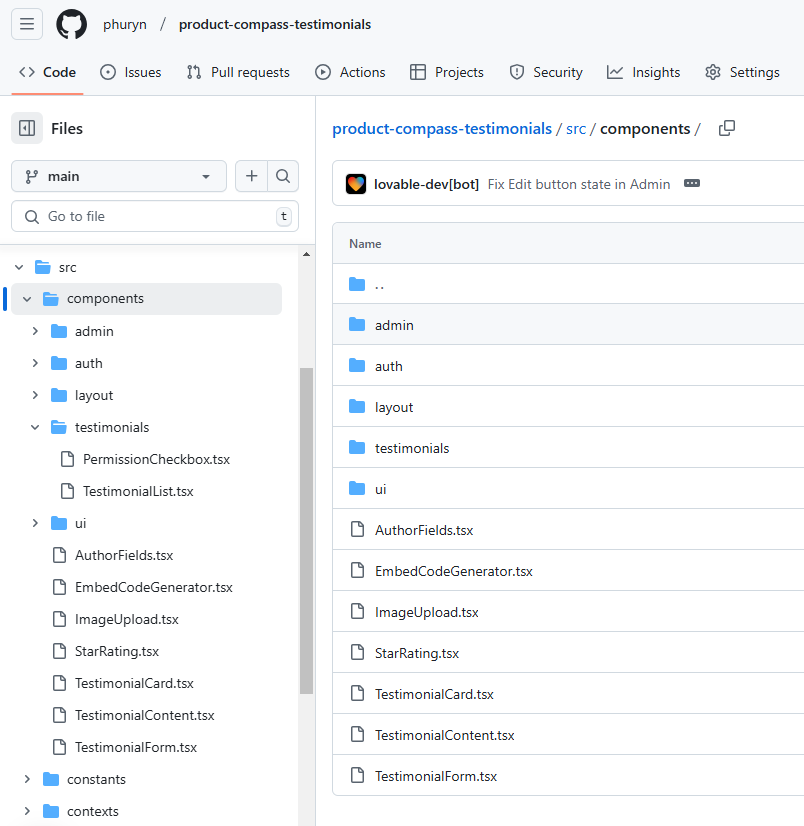Switch to the Pull requests tab
This screenshot has width=804, height=826.
(238, 72)
